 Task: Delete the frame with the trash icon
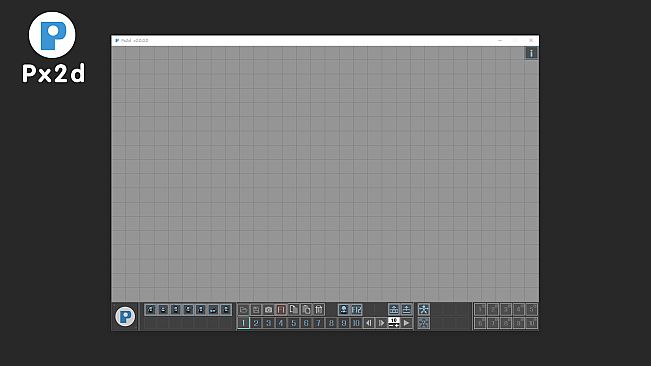click(x=318, y=309)
